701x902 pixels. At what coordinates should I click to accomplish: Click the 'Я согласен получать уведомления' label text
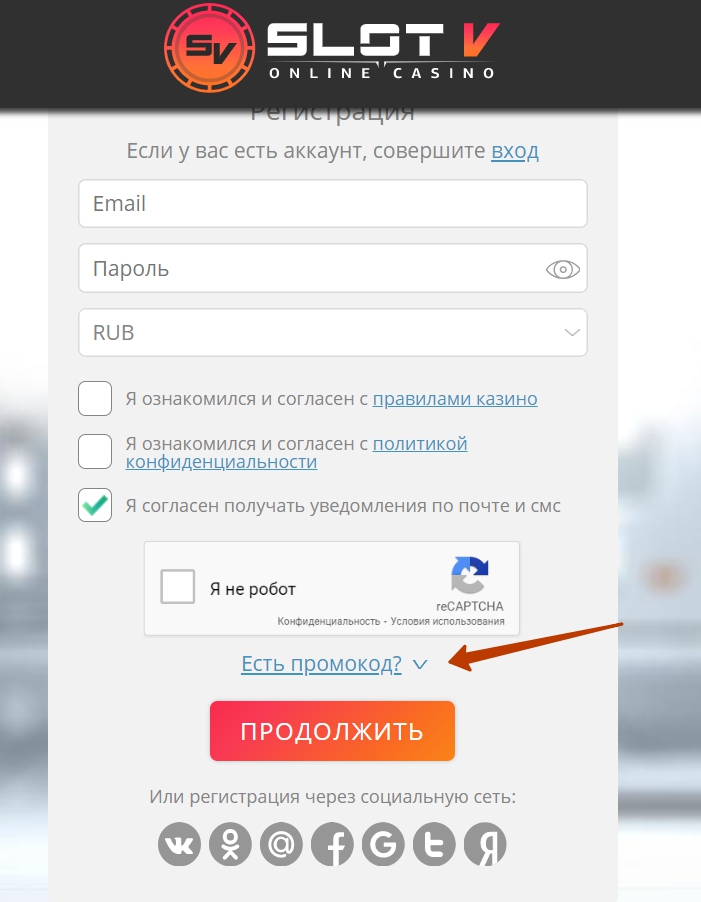point(343,506)
